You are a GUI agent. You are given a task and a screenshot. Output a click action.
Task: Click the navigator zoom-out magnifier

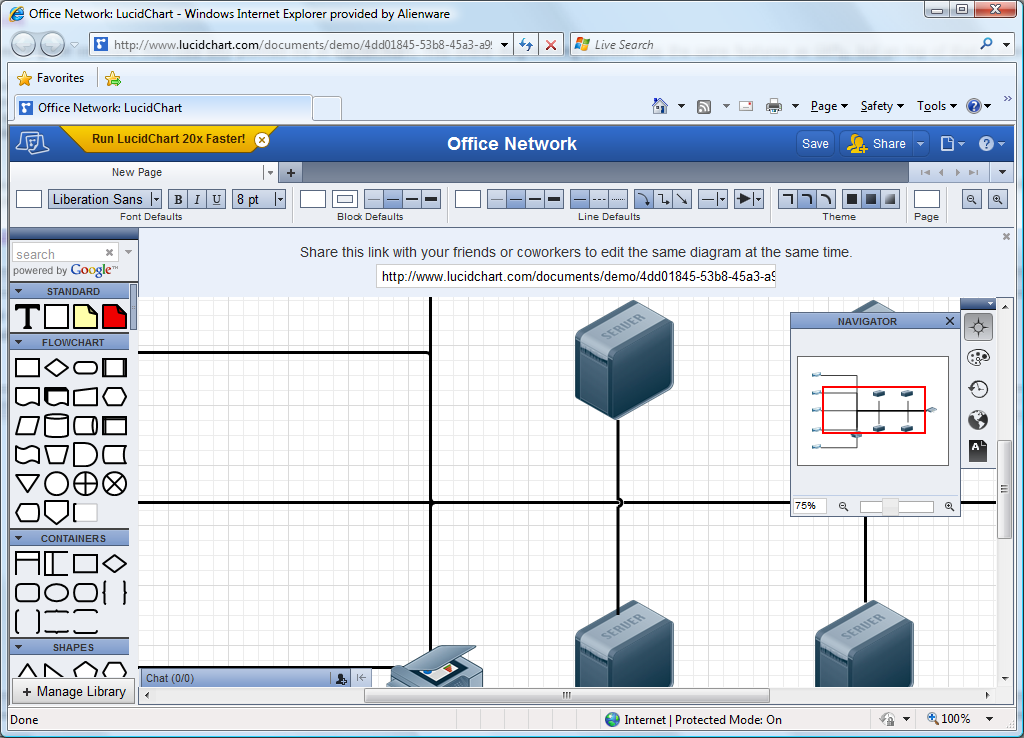click(x=843, y=506)
